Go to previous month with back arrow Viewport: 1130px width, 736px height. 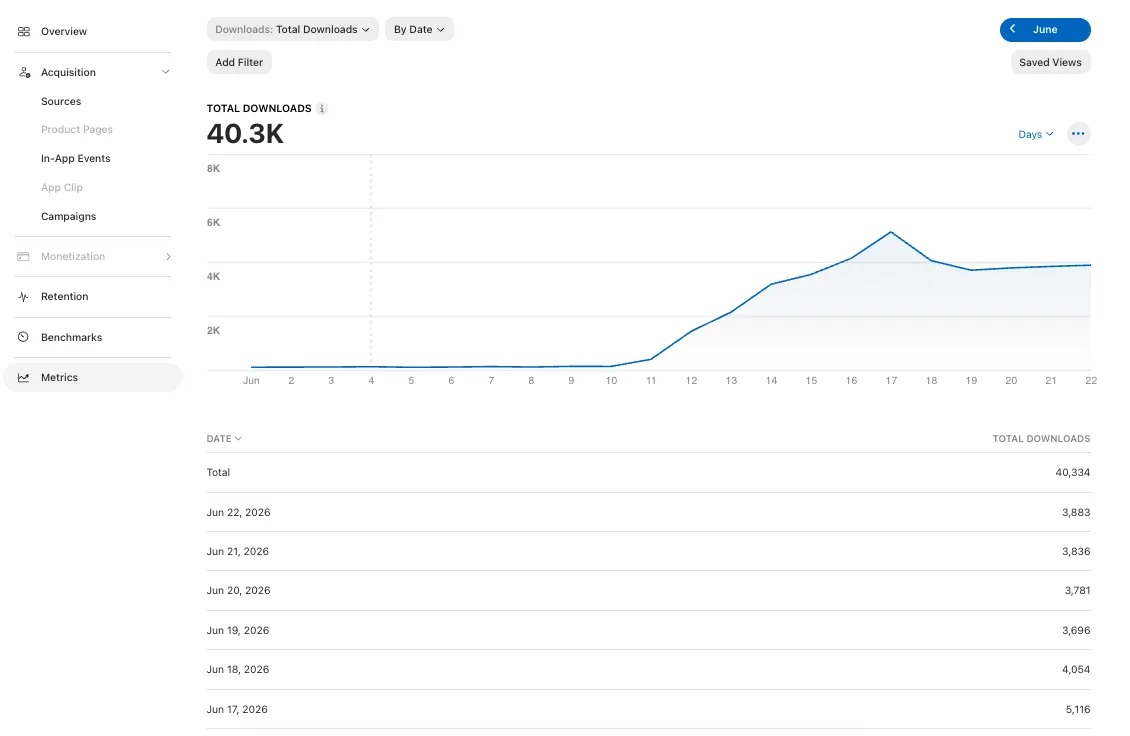tap(1013, 29)
